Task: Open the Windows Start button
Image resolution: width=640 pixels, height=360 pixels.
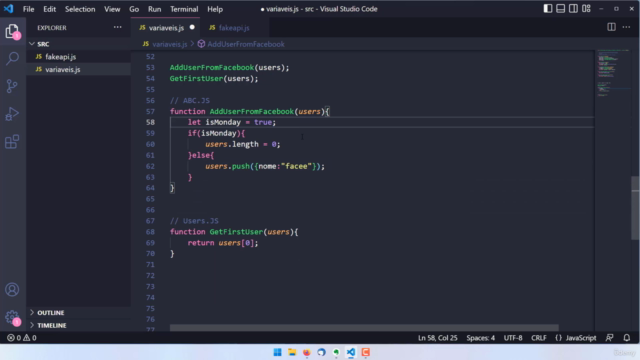Action: 277,352
